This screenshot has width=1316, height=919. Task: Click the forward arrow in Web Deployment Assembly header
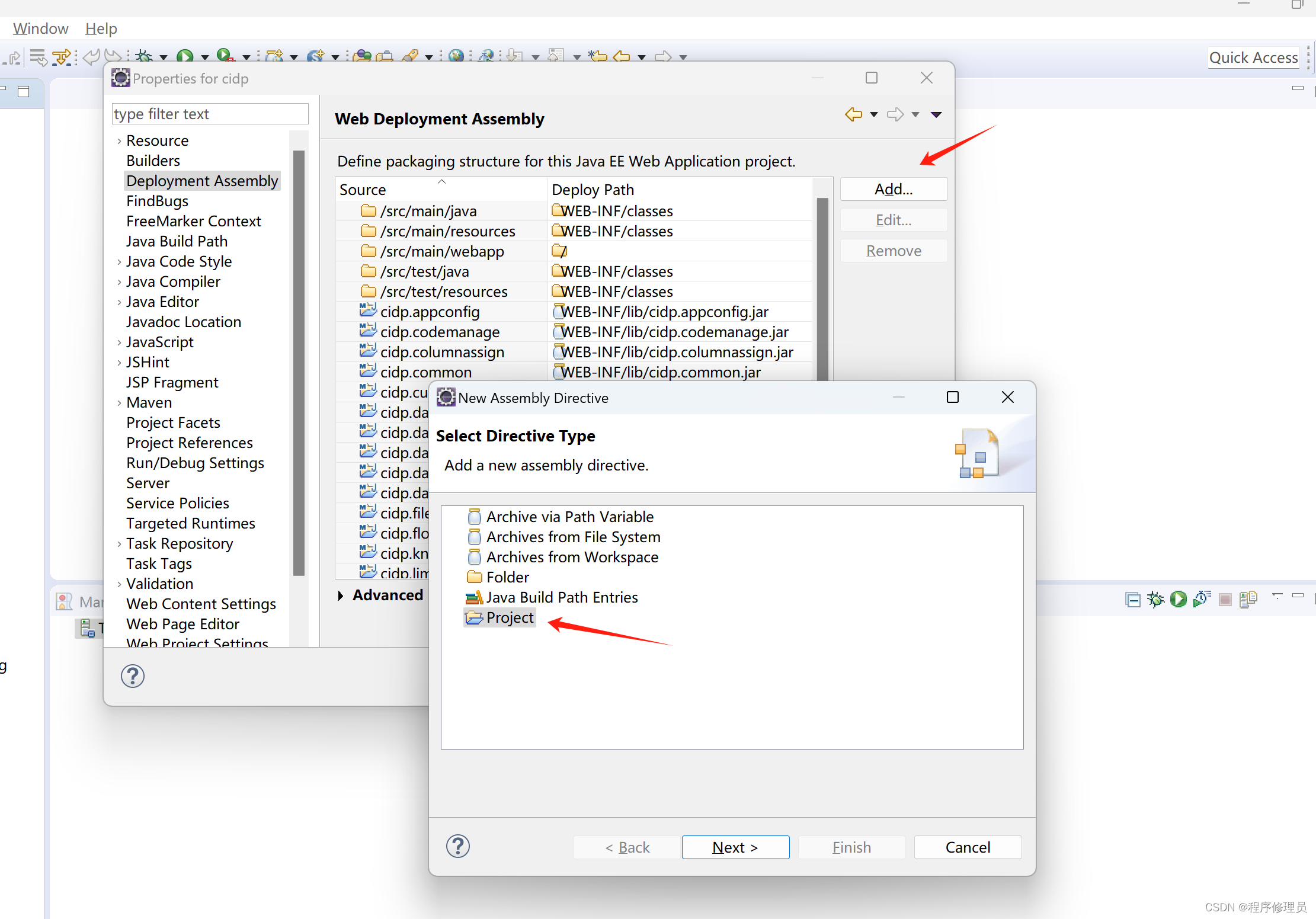(x=895, y=114)
